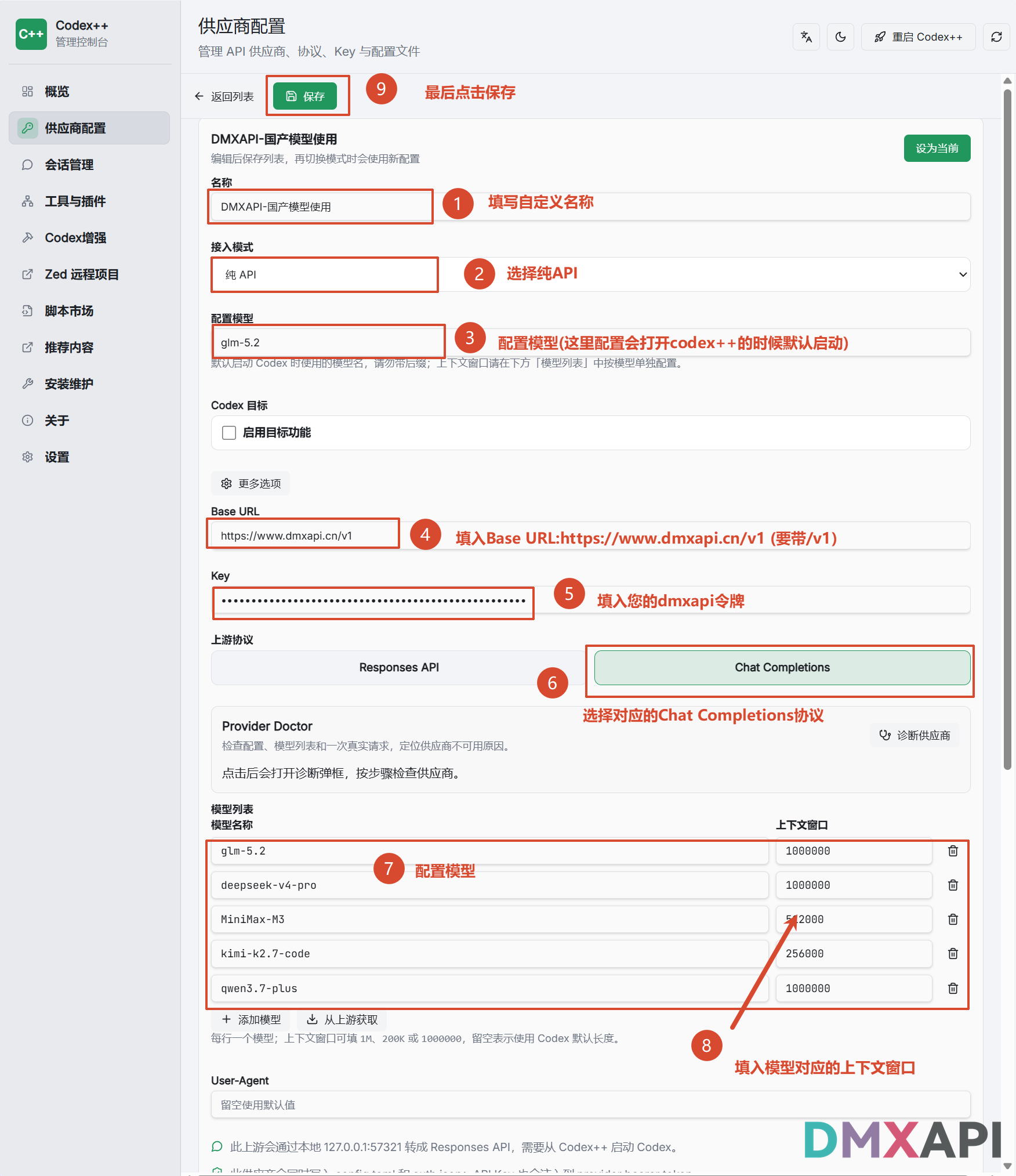Edit the glm-5.2 model name field

tap(489, 851)
